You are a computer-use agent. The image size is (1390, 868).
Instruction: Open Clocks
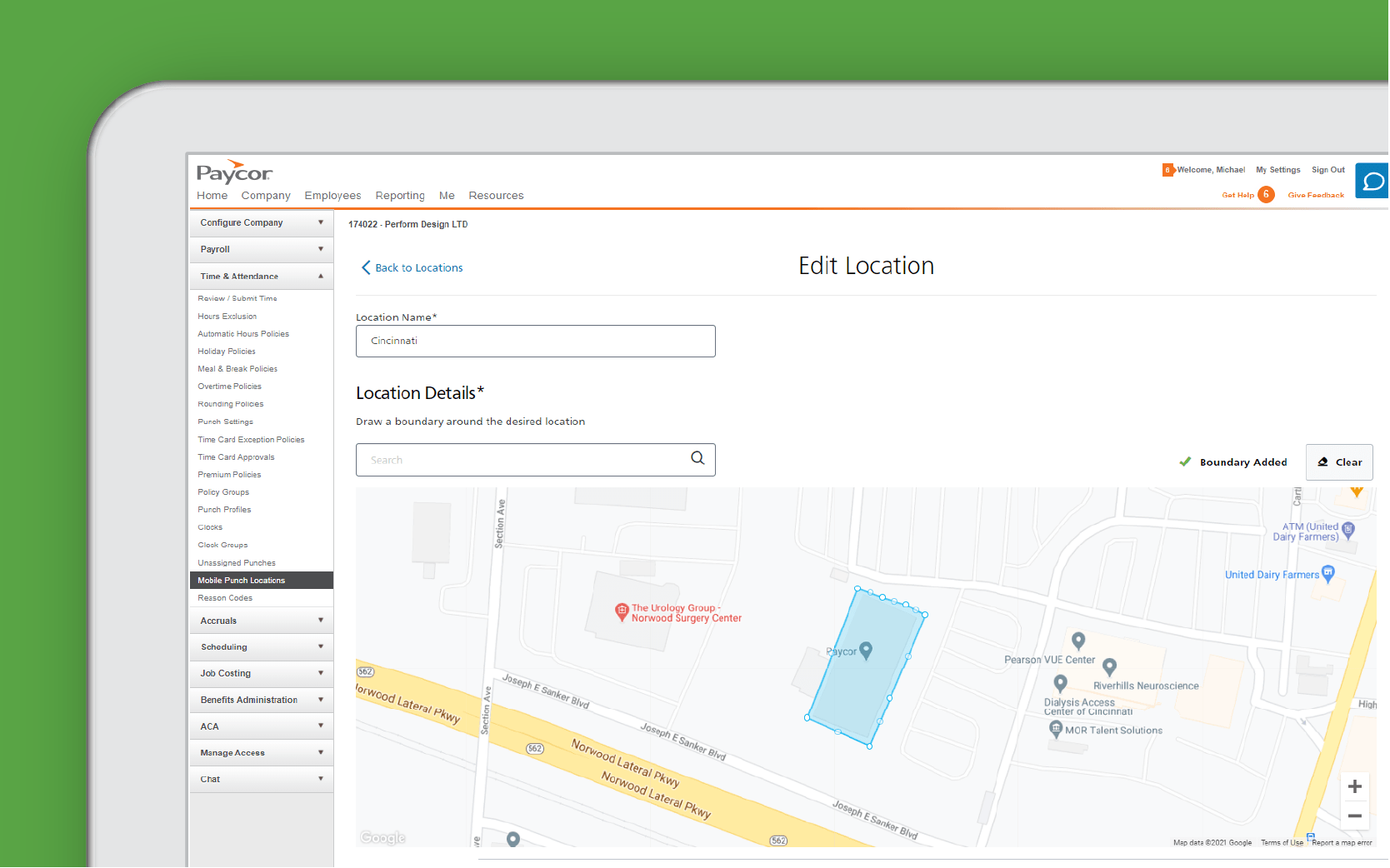pos(210,527)
